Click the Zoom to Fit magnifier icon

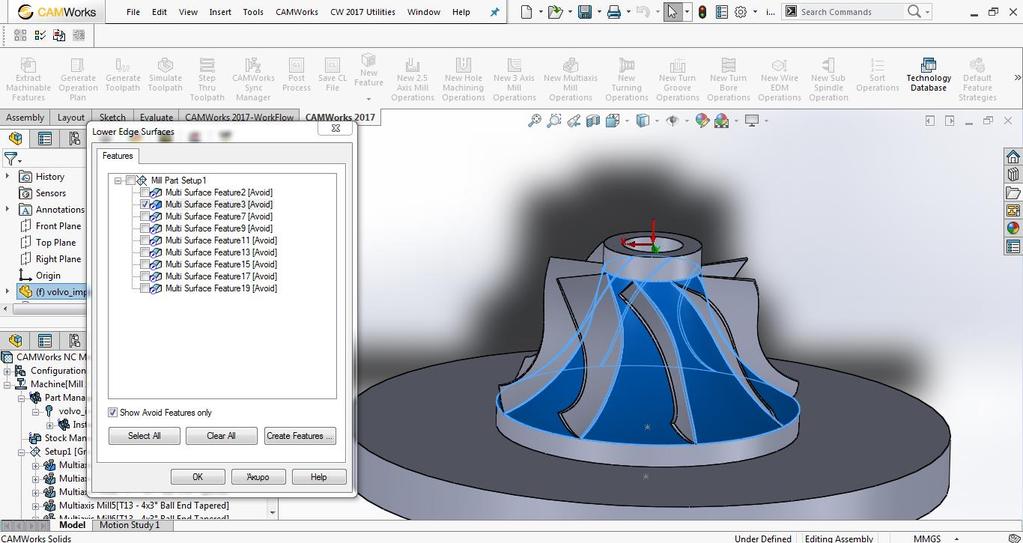(x=534, y=121)
